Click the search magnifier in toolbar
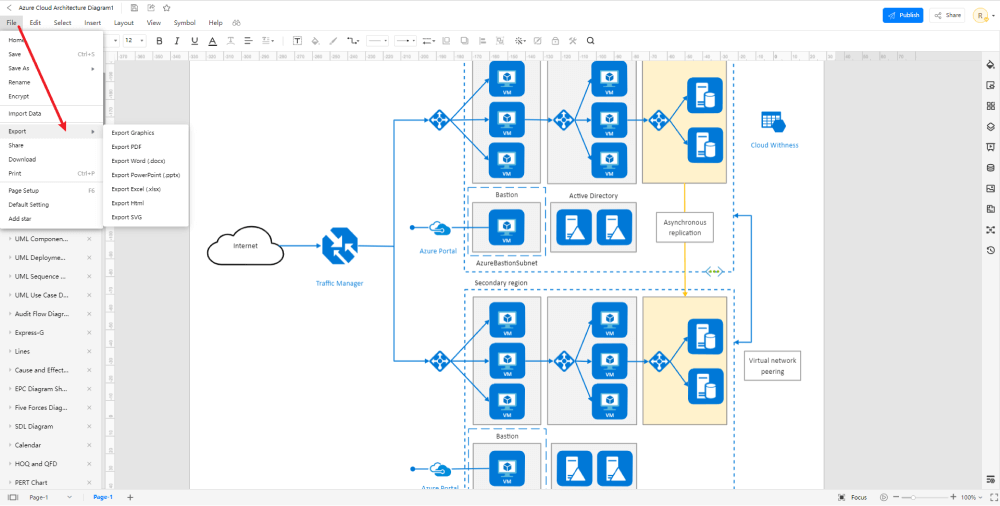The width and height of the screenshot is (1000, 506). [x=591, y=41]
